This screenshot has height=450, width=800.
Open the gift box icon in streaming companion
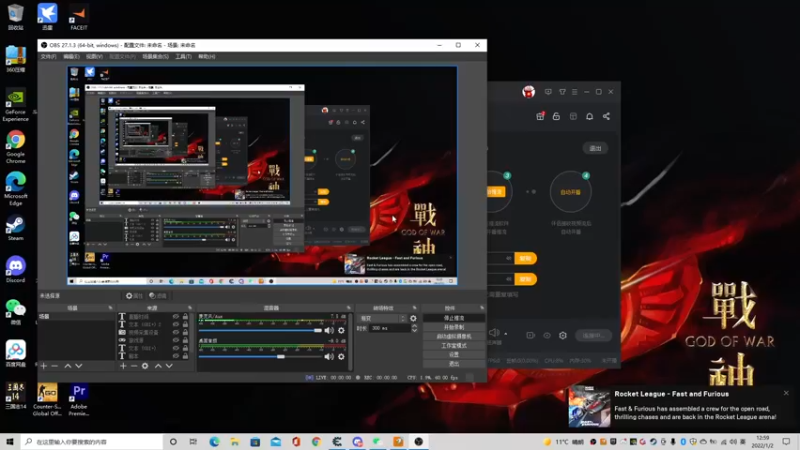click(540, 116)
